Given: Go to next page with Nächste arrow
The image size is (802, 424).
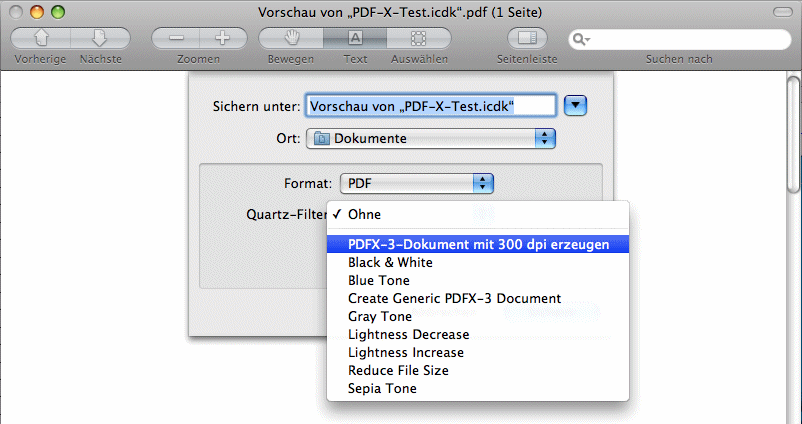Looking at the screenshot, I should (x=100, y=38).
